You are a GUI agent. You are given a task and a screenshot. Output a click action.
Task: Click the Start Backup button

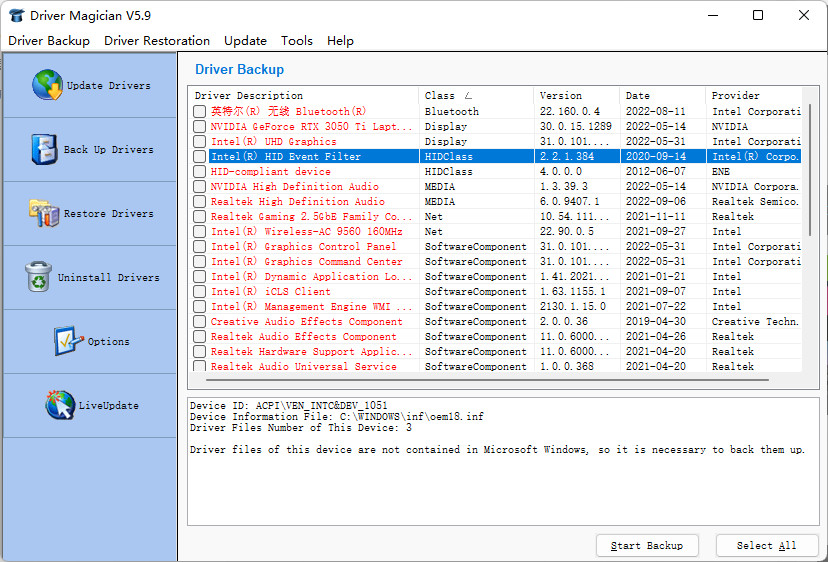(647, 546)
